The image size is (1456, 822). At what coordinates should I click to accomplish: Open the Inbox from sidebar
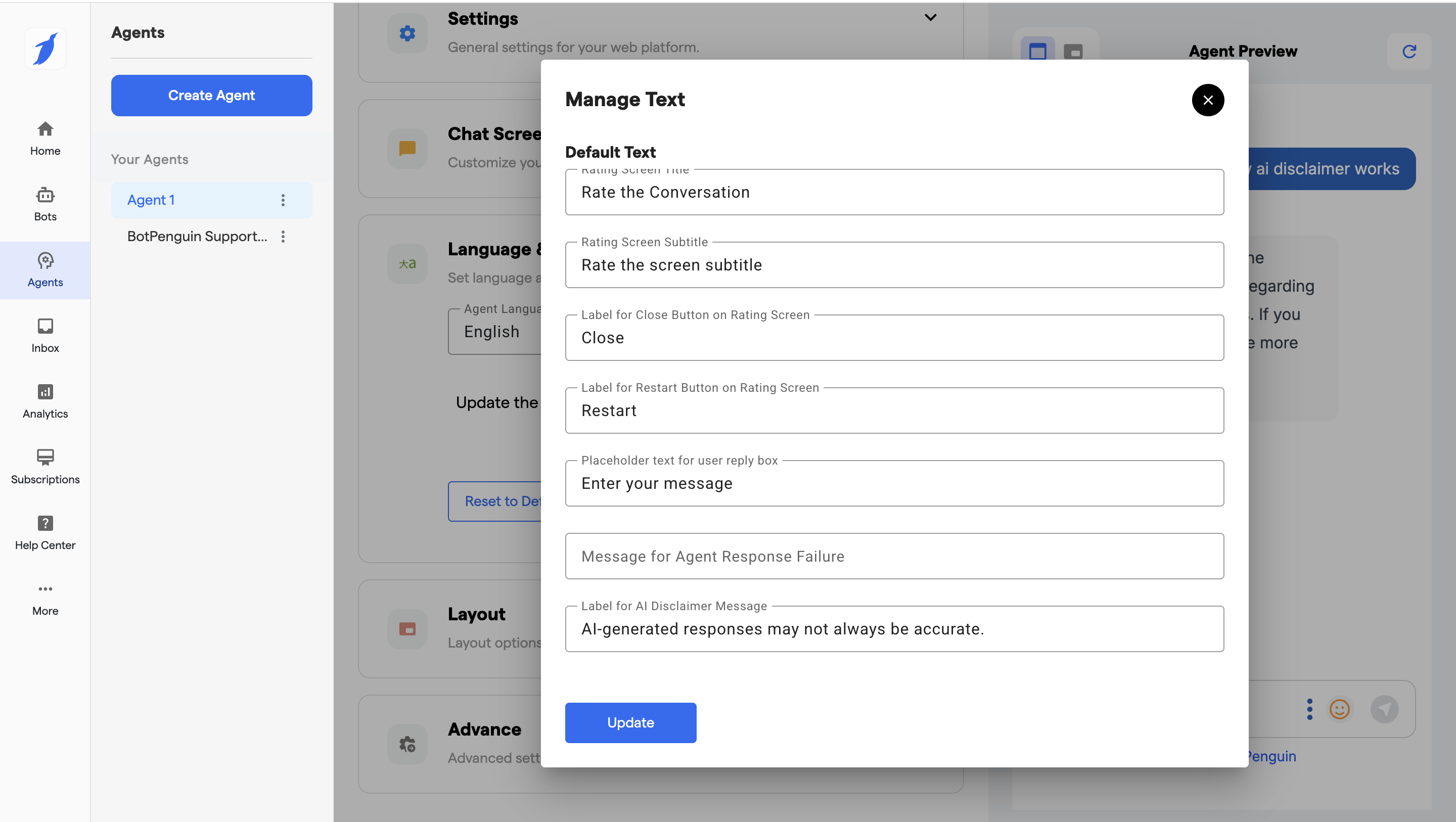pos(45,335)
